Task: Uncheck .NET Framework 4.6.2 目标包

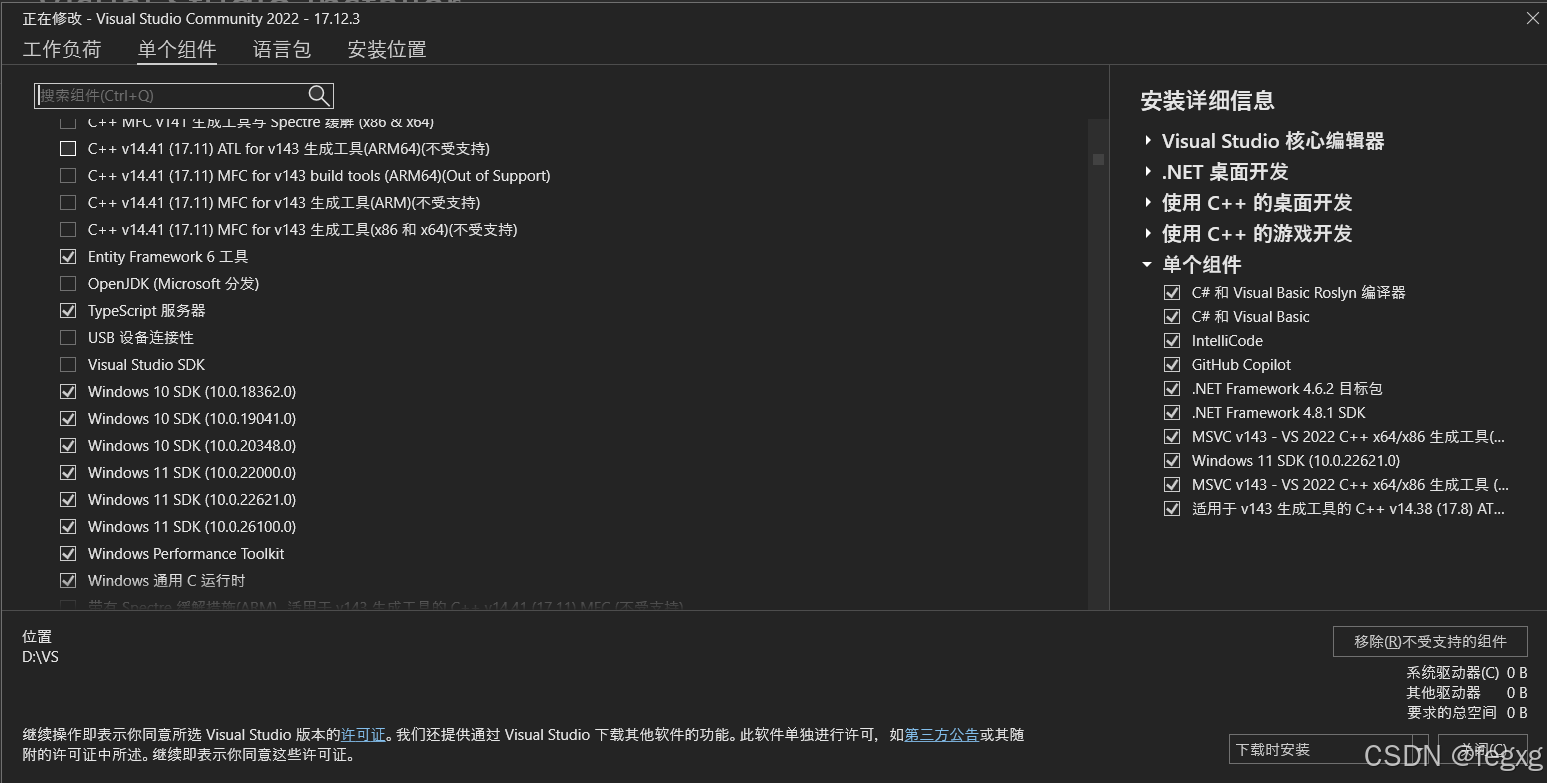Action: [1172, 389]
